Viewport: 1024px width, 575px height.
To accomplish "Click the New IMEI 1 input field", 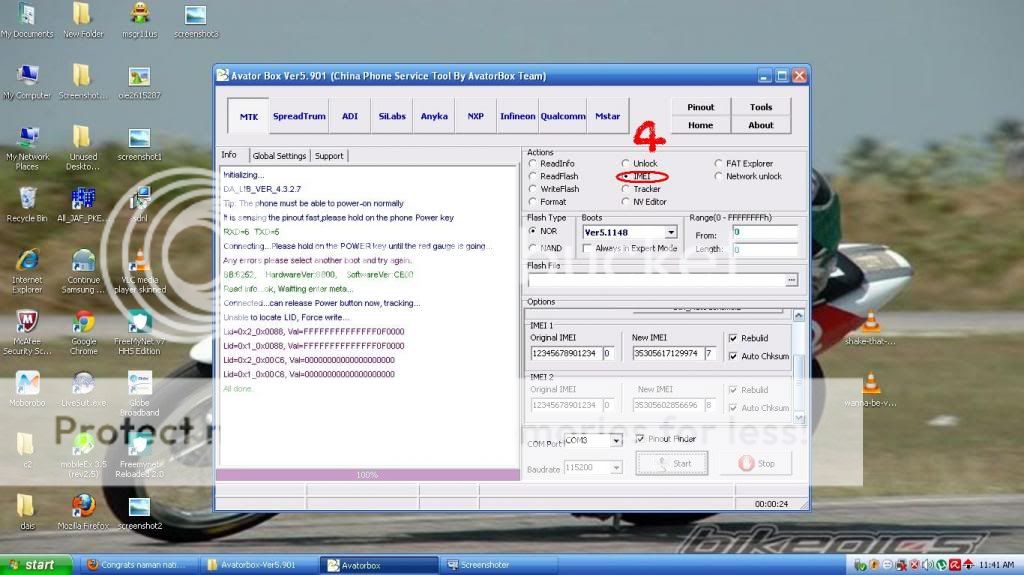I will pyautogui.click(x=667, y=353).
